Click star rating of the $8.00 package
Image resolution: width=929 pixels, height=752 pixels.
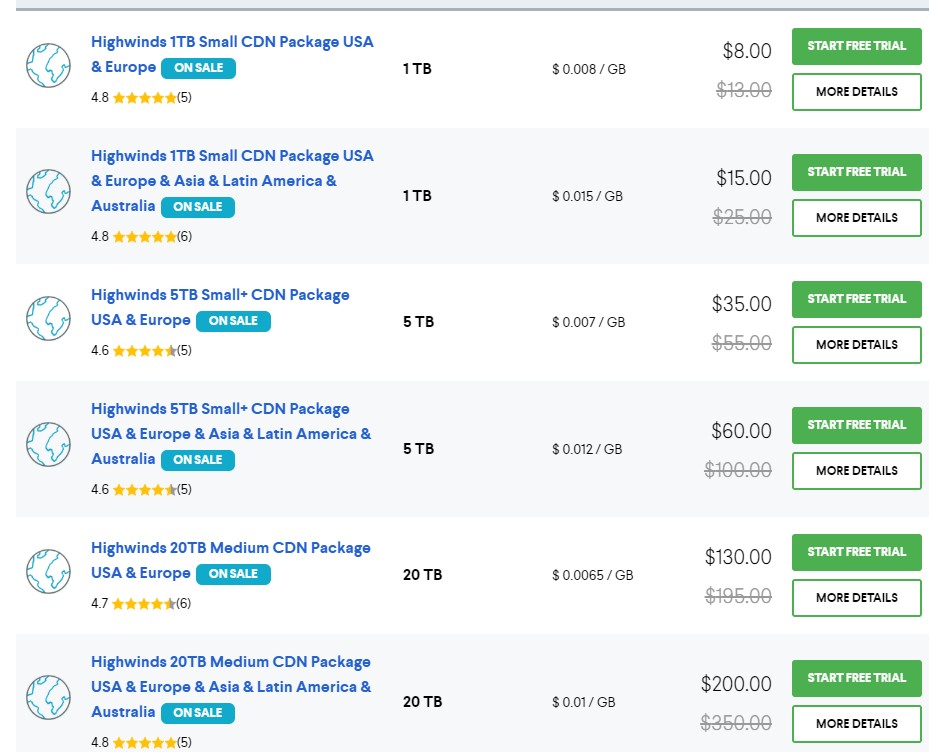(144, 98)
